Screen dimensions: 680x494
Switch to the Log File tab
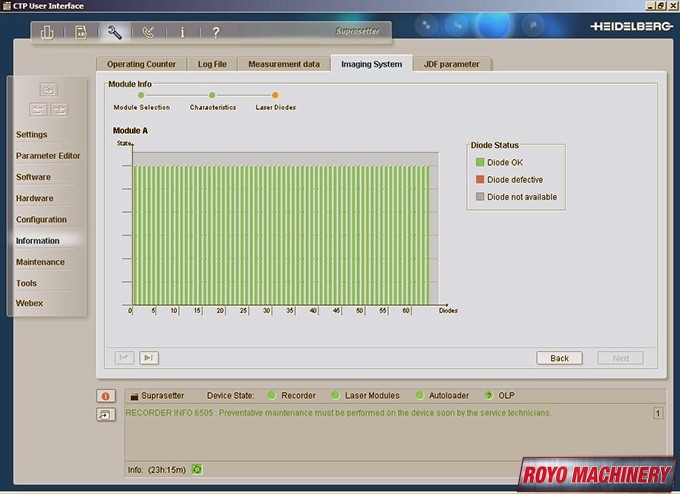pos(212,64)
